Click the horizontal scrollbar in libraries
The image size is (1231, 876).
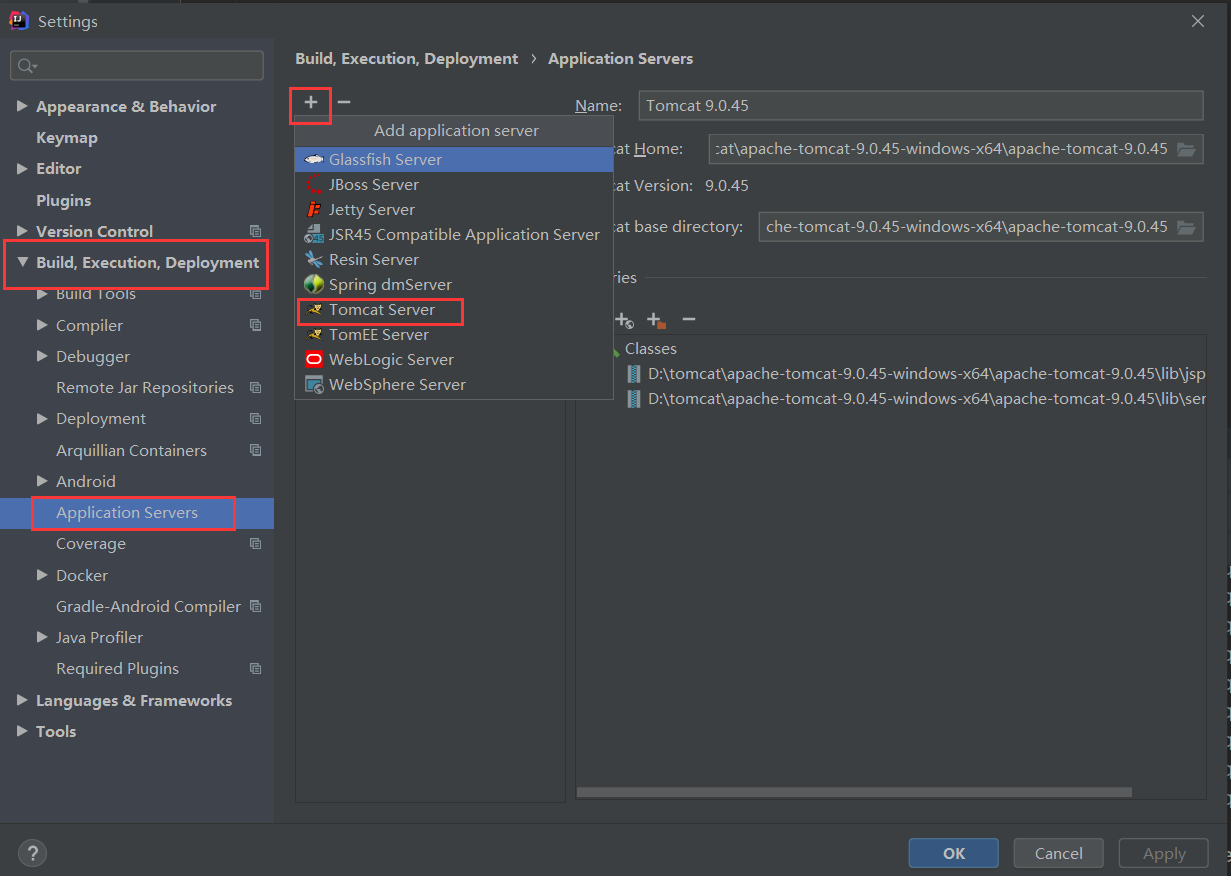click(854, 792)
